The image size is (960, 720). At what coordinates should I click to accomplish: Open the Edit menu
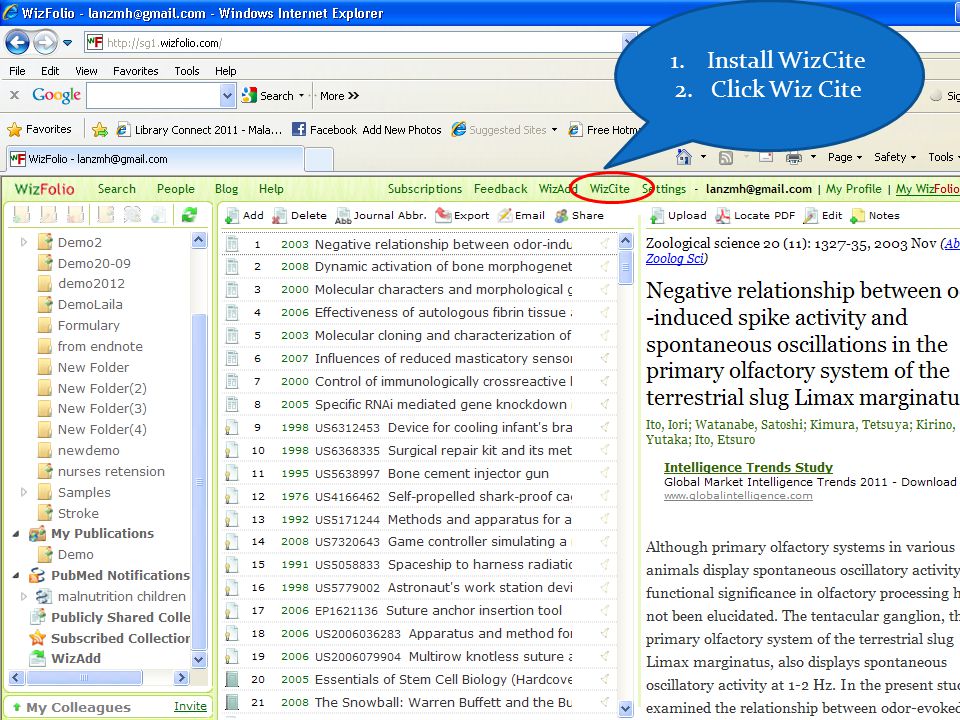pos(50,71)
